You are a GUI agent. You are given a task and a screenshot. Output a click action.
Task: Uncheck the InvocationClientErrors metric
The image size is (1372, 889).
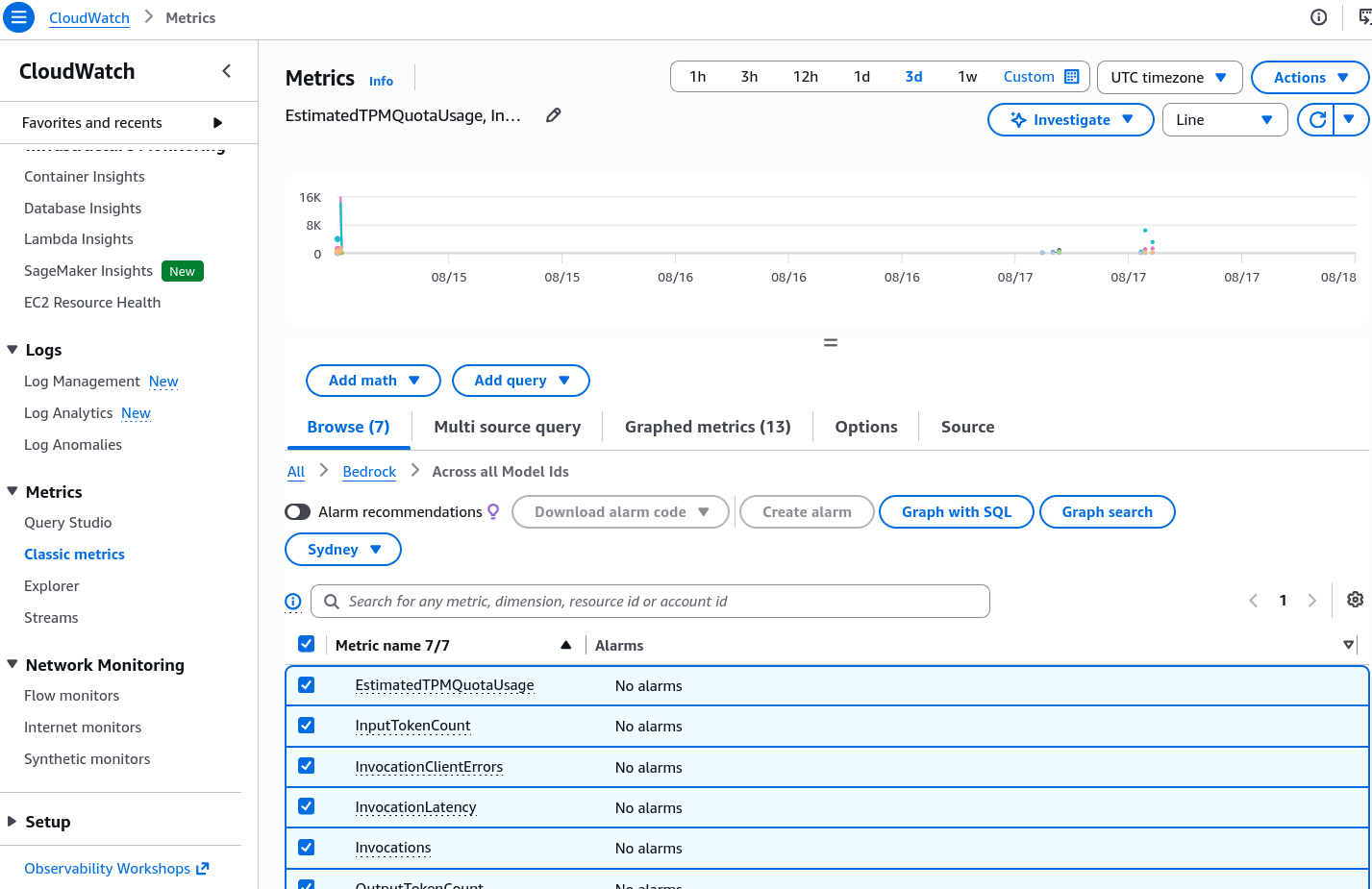click(x=307, y=766)
